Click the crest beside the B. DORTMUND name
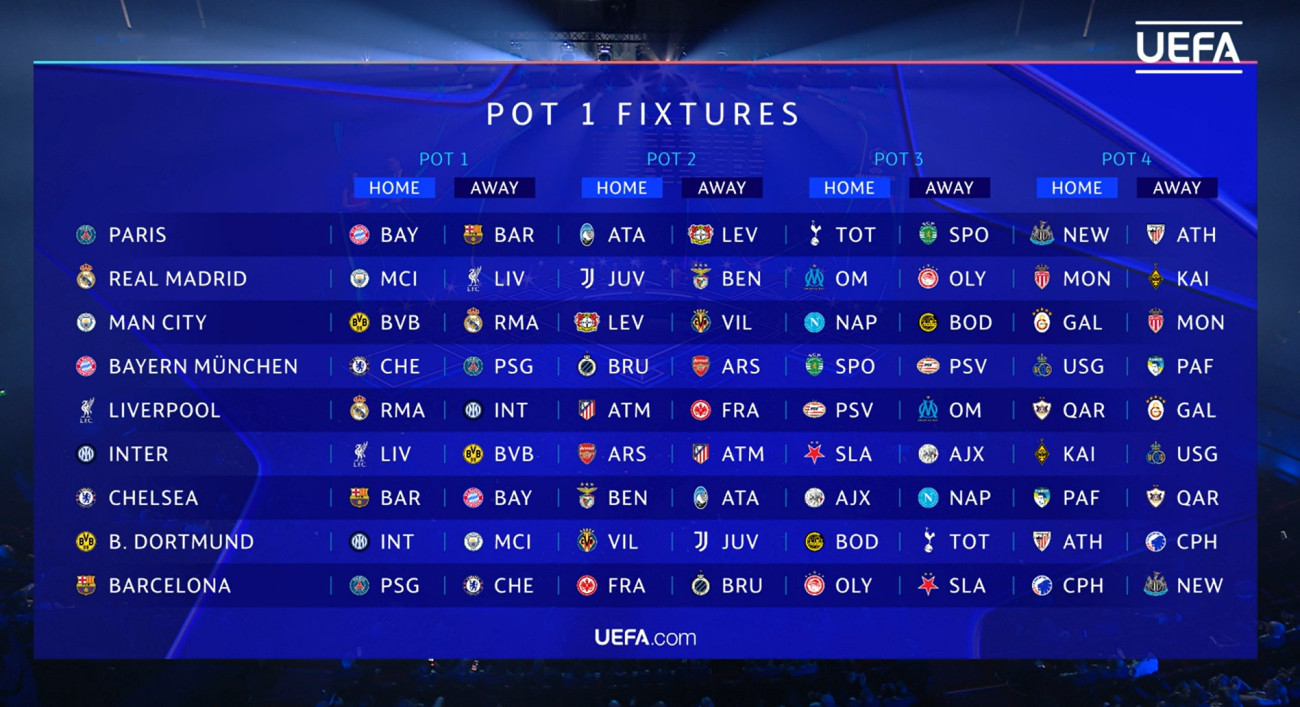This screenshot has height=707, width=1300. coord(86,542)
